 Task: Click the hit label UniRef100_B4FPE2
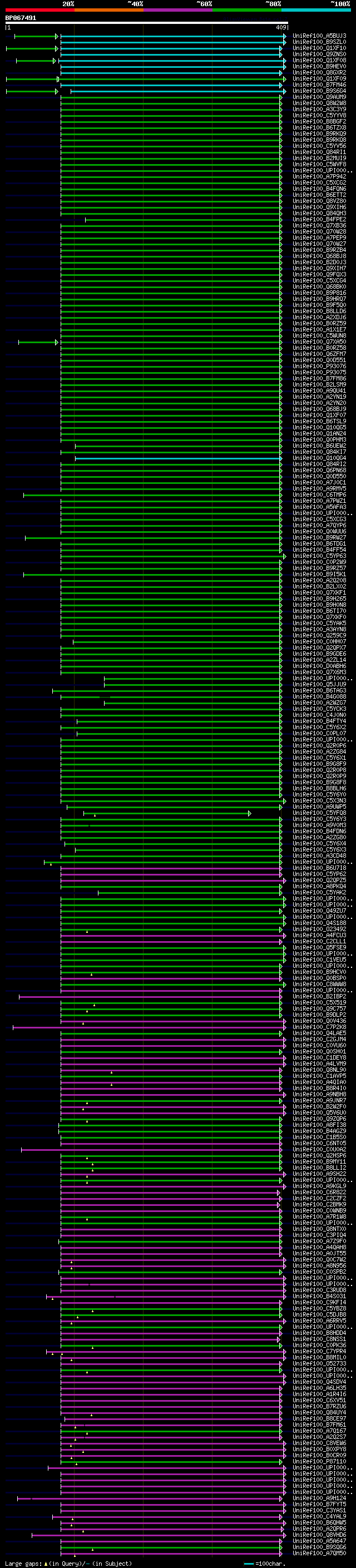tap(319, 219)
